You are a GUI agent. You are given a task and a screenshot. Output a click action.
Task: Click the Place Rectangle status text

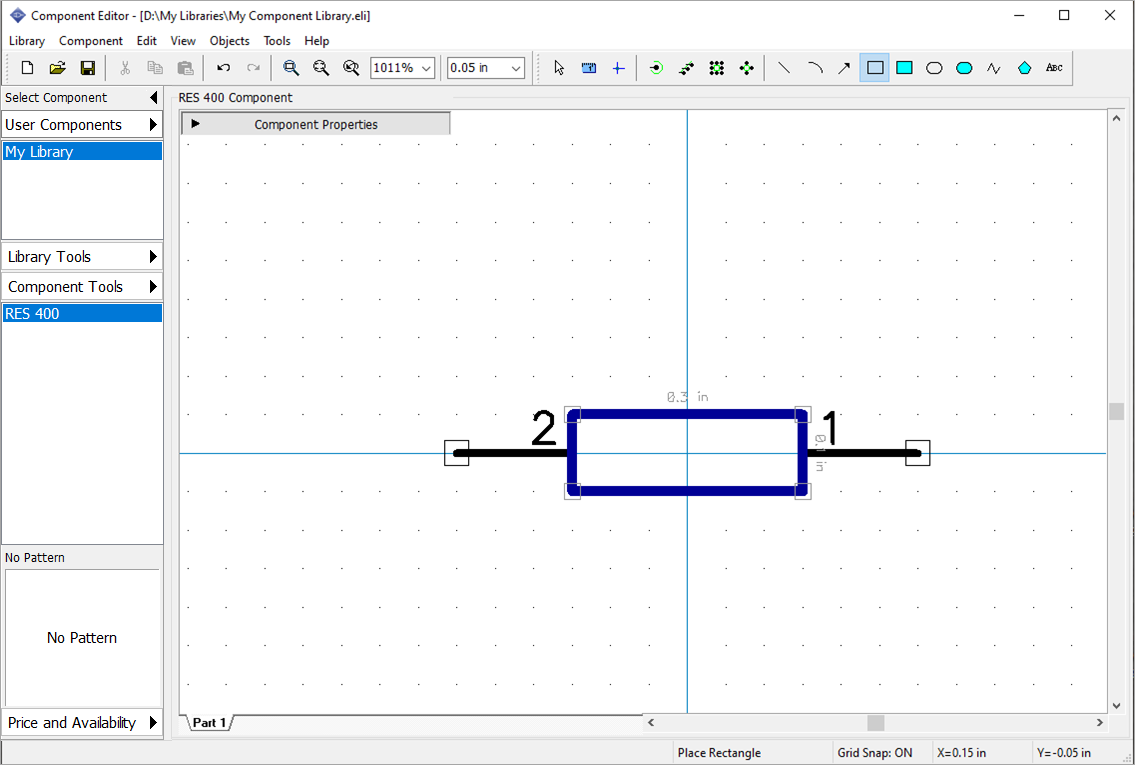tap(719, 753)
